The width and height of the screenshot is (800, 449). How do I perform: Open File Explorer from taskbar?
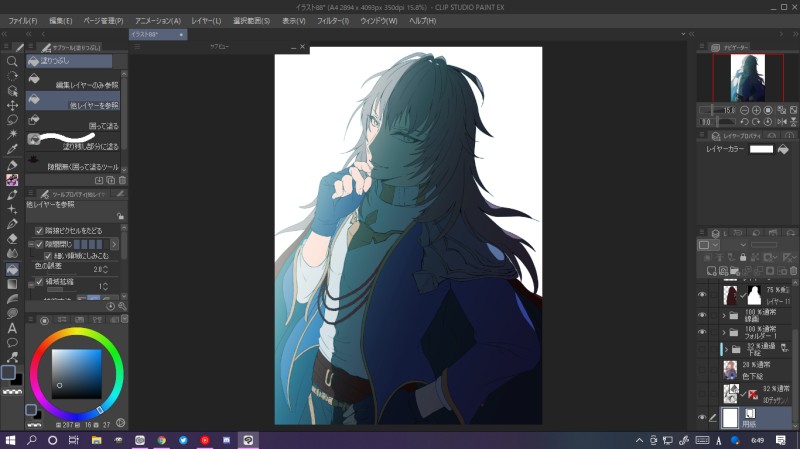click(x=96, y=440)
